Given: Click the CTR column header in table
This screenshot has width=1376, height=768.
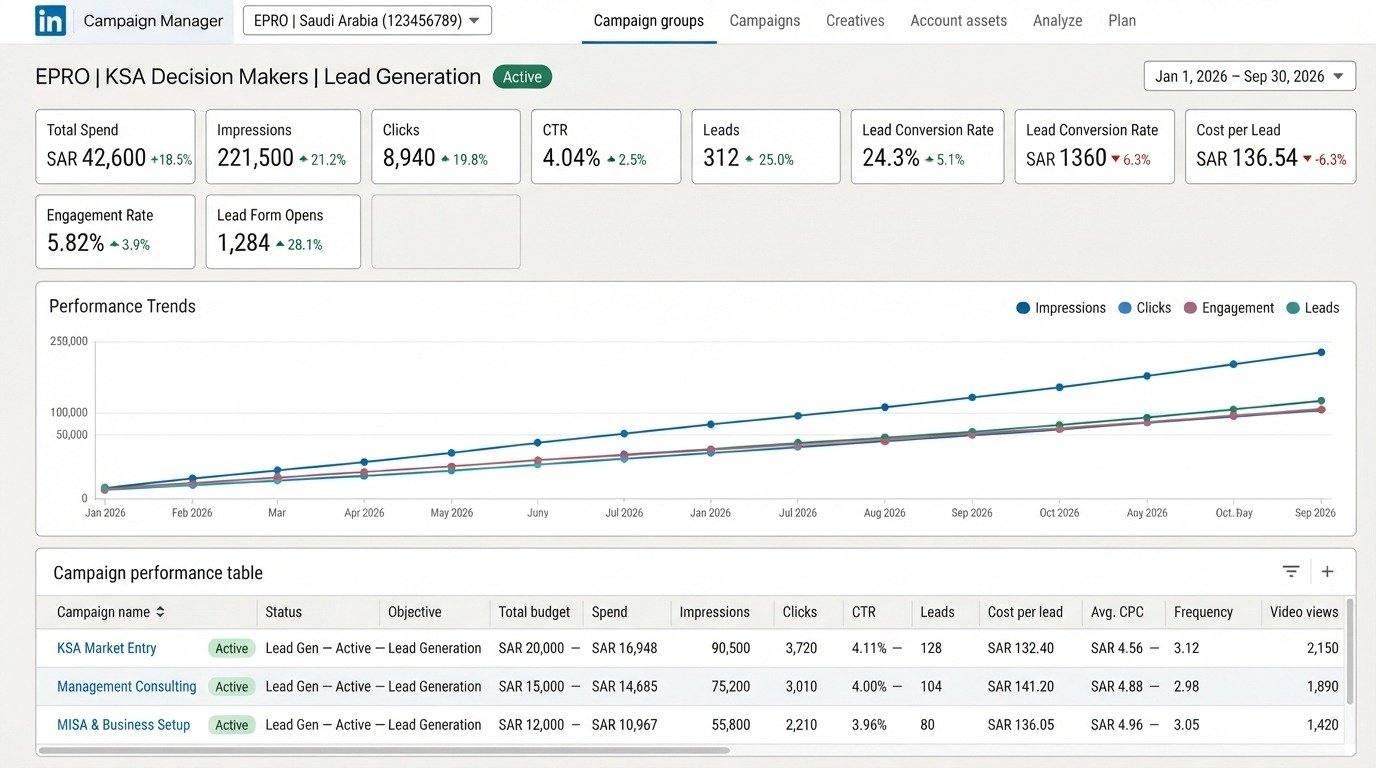Looking at the screenshot, I should (x=864, y=612).
